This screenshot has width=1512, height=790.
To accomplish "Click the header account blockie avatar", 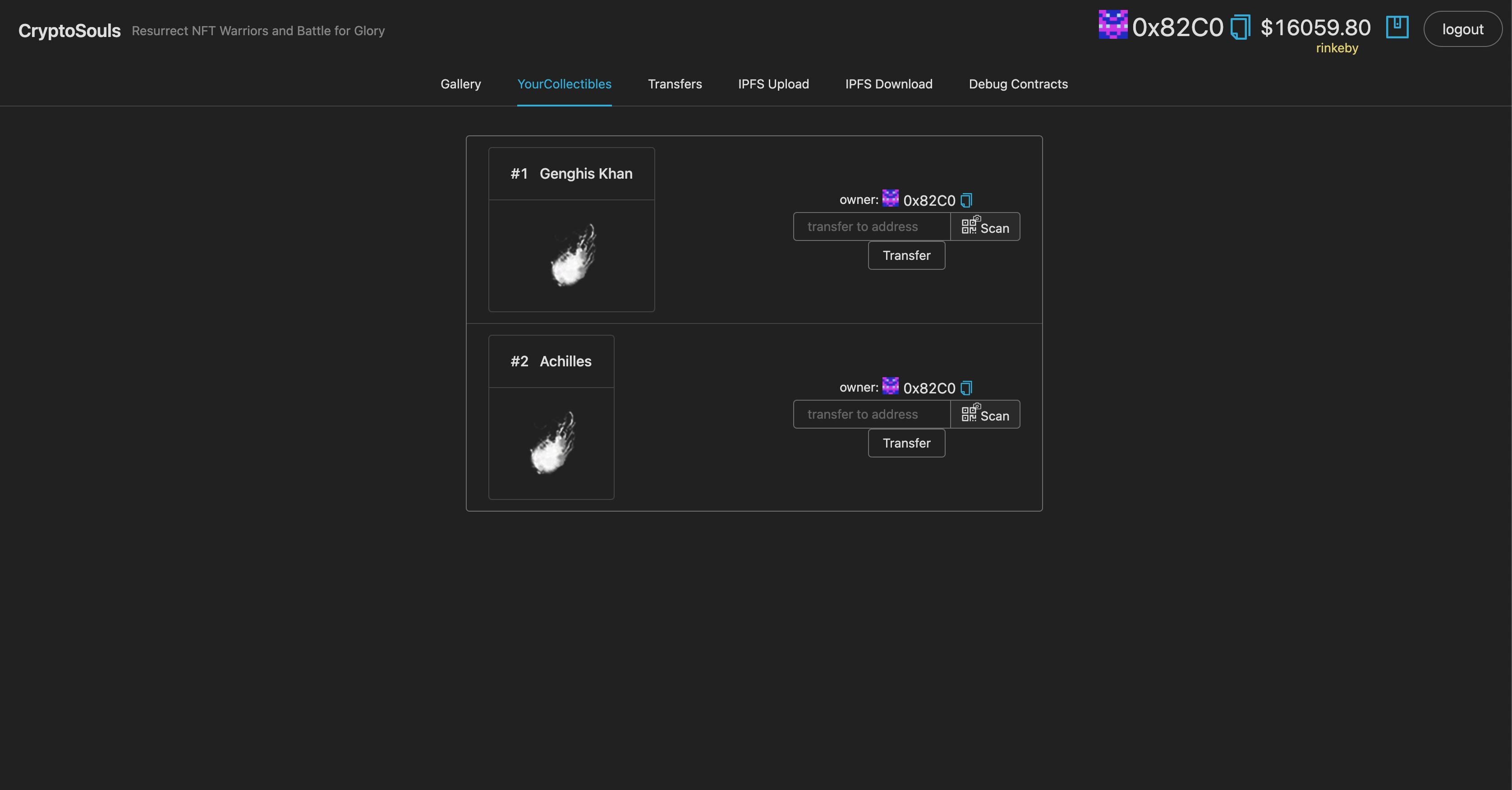I will click(x=1113, y=24).
